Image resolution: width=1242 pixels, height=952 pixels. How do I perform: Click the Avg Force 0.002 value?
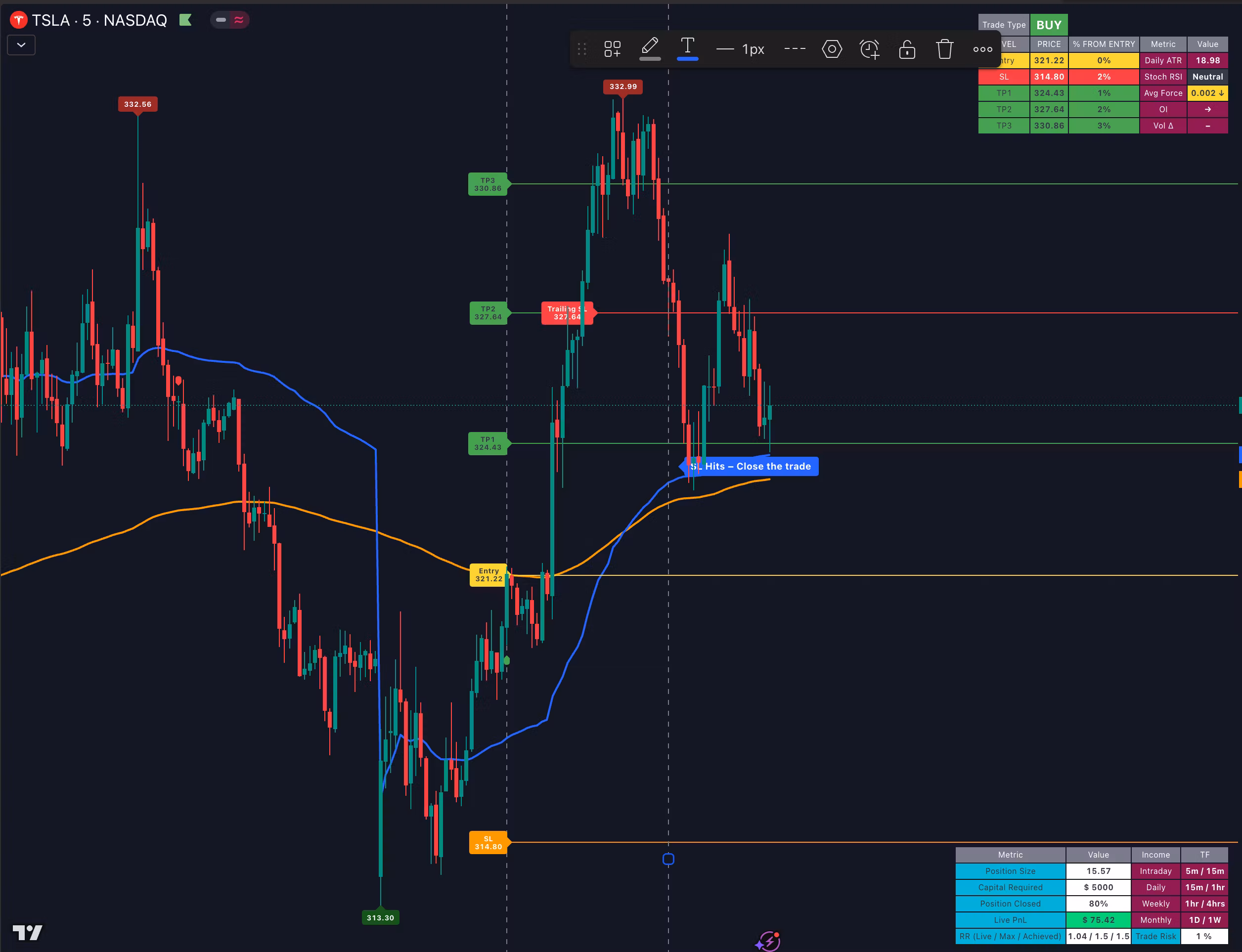tap(1207, 93)
